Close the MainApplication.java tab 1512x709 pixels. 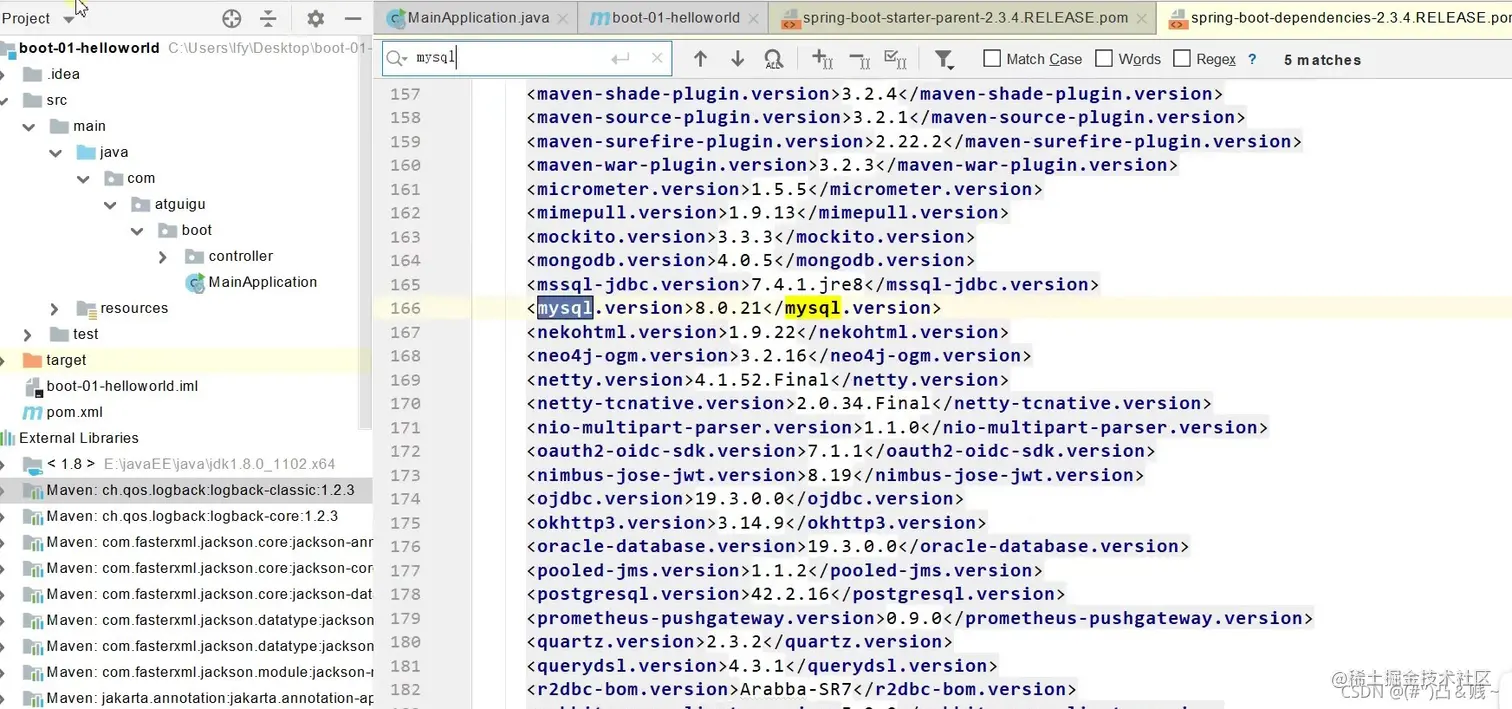[x=563, y=18]
